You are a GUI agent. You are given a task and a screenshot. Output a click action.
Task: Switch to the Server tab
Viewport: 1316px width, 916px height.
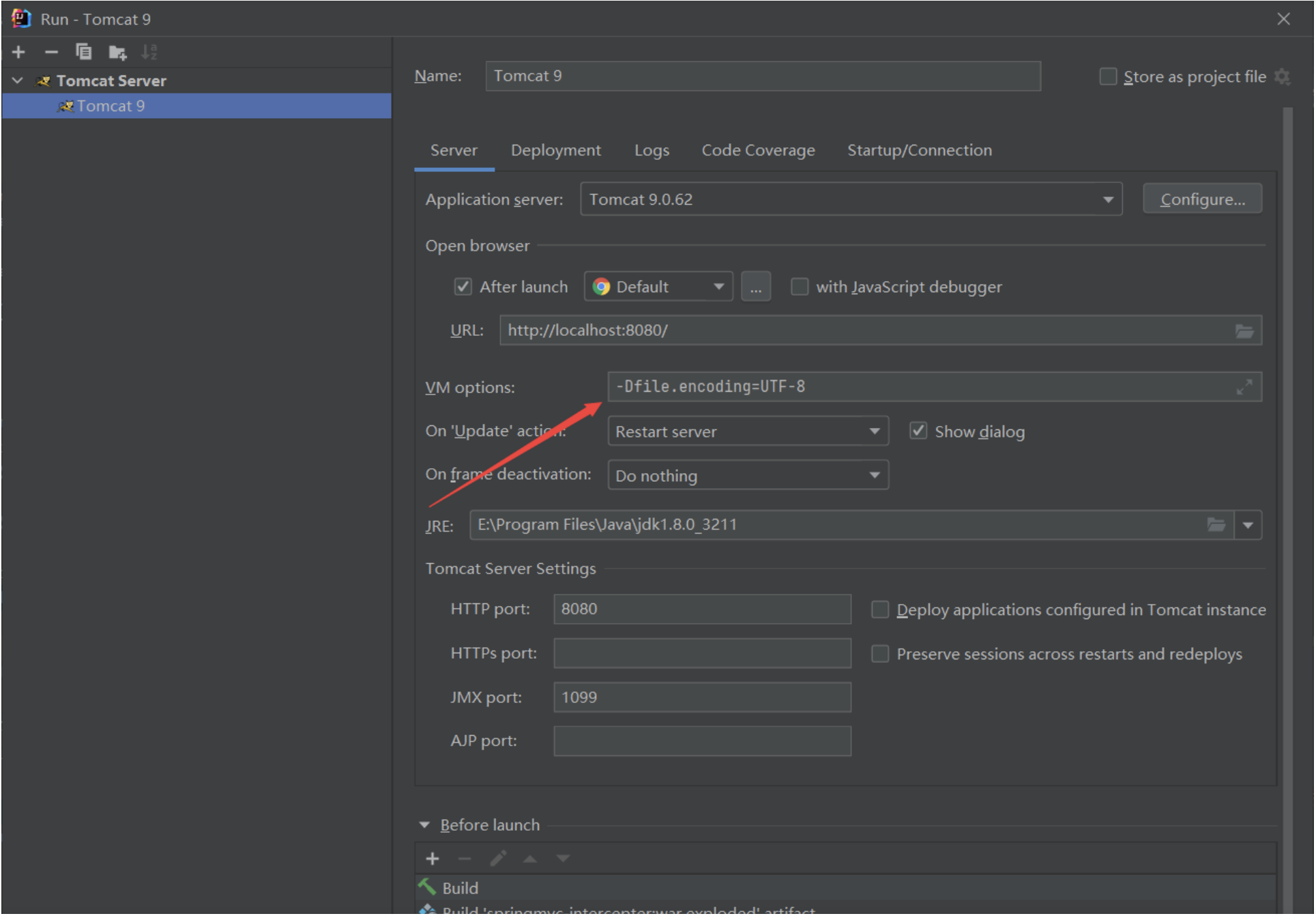(x=454, y=150)
